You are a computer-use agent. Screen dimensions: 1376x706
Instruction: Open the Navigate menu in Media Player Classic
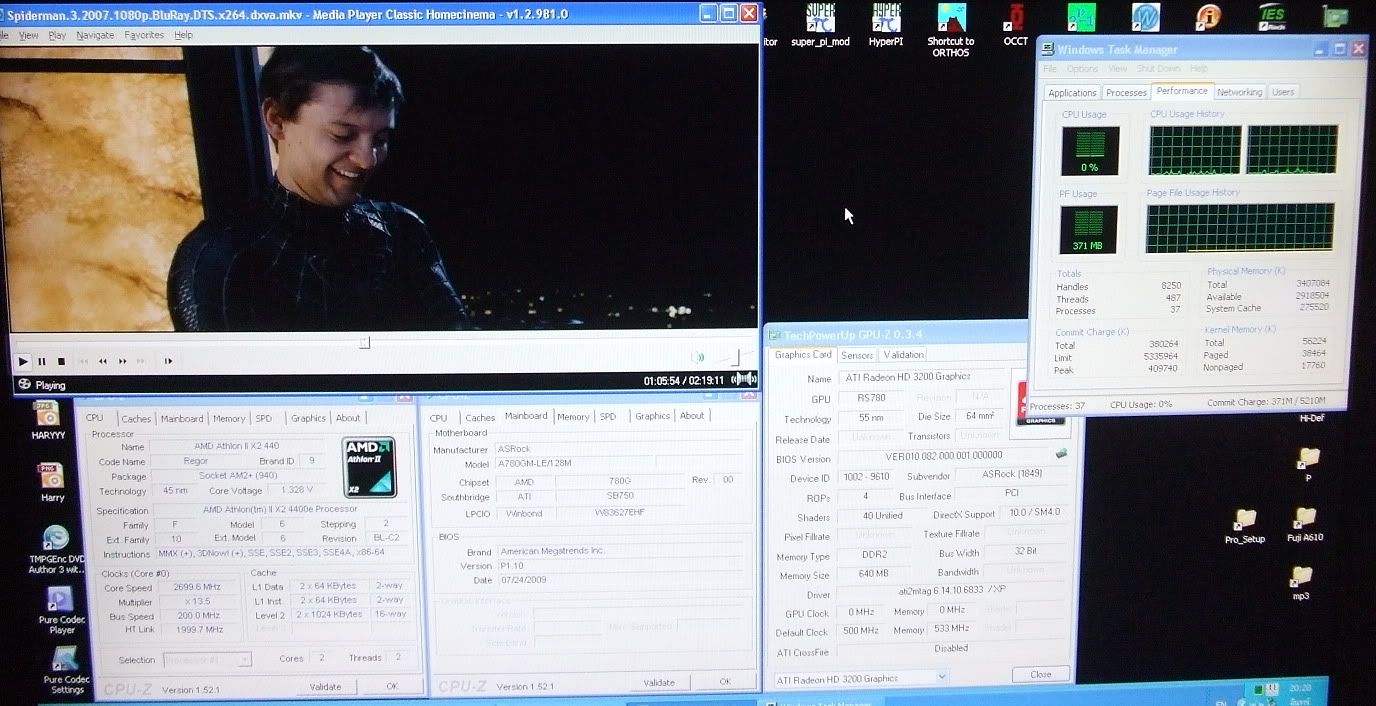pos(95,35)
